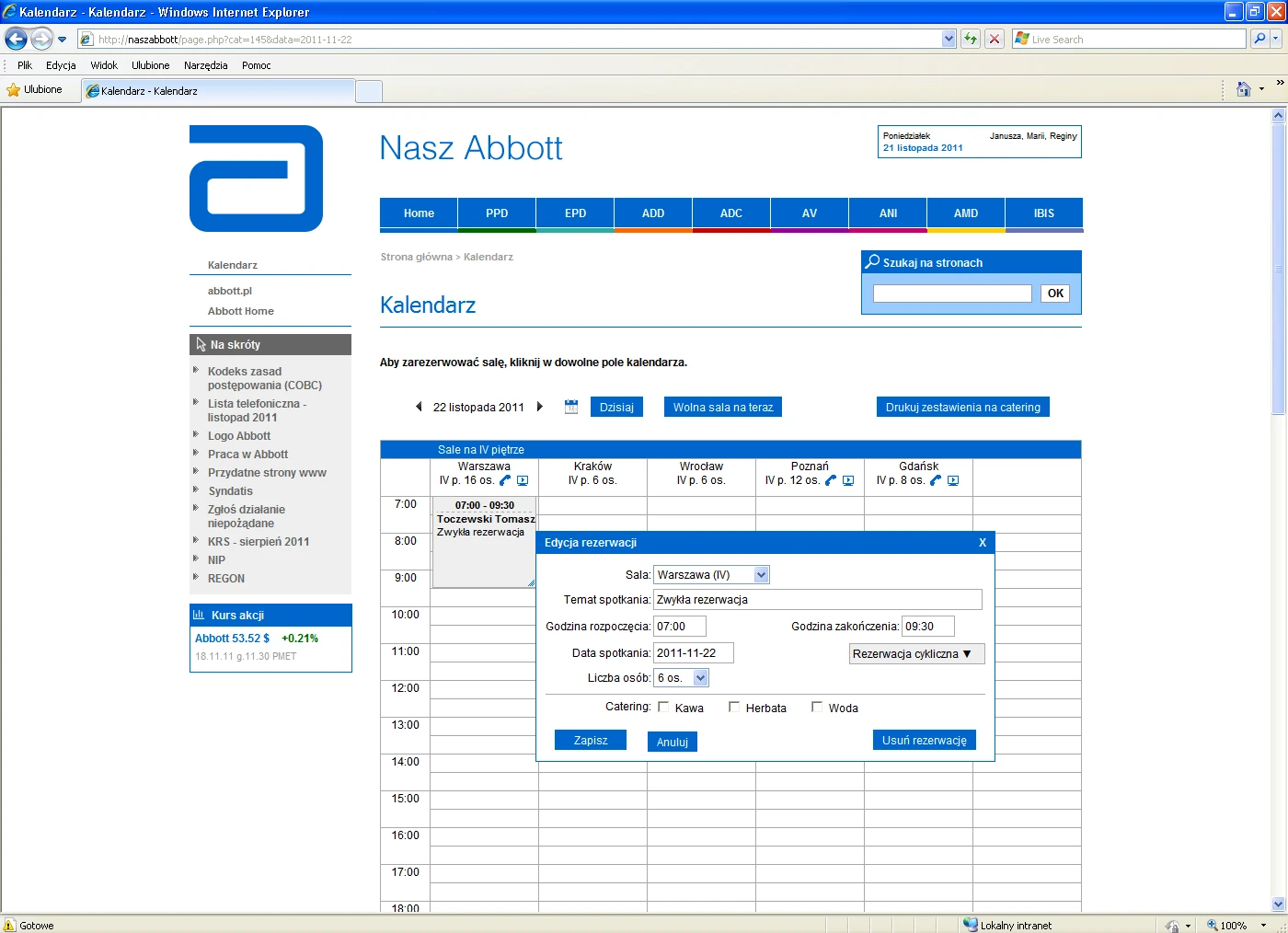Click the Stop loading icon
The height and width of the screenshot is (933, 1288).
coord(995,39)
